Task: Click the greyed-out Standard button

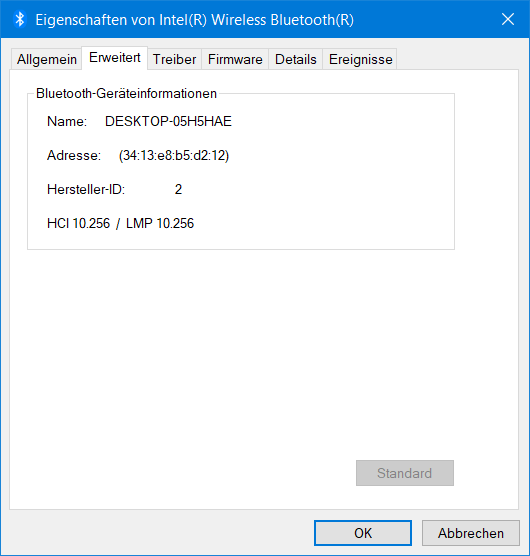Action: tap(405, 473)
